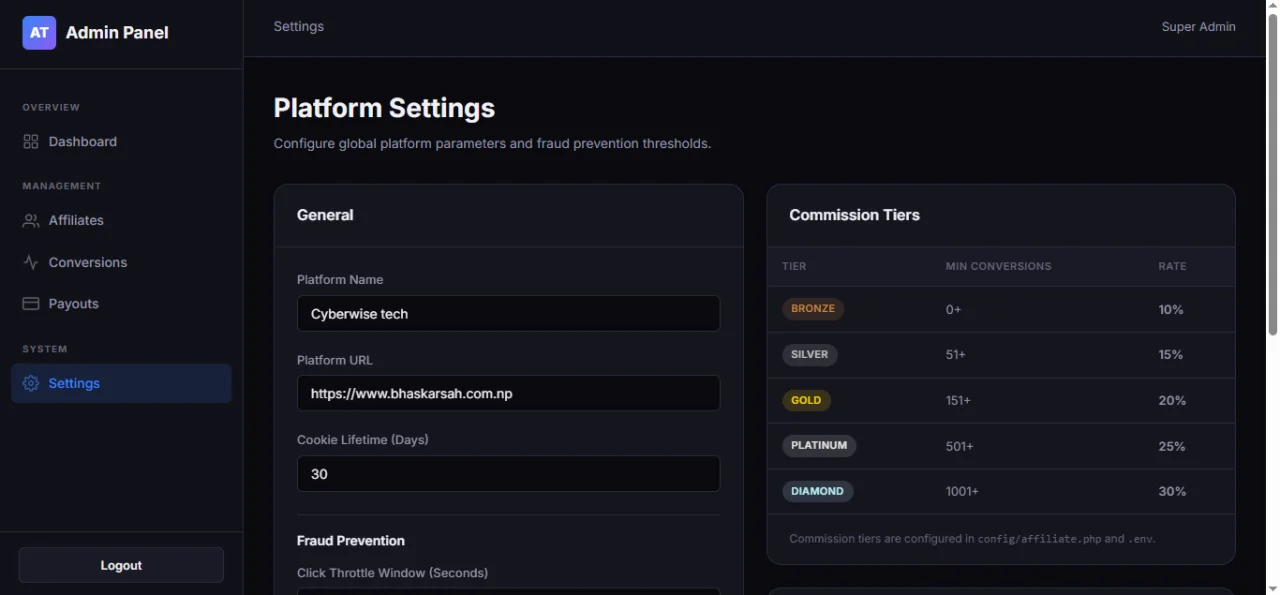Click the Cookie Lifetime days input
The width and height of the screenshot is (1280, 595).
pyautogui.click(x=508, y=474)
